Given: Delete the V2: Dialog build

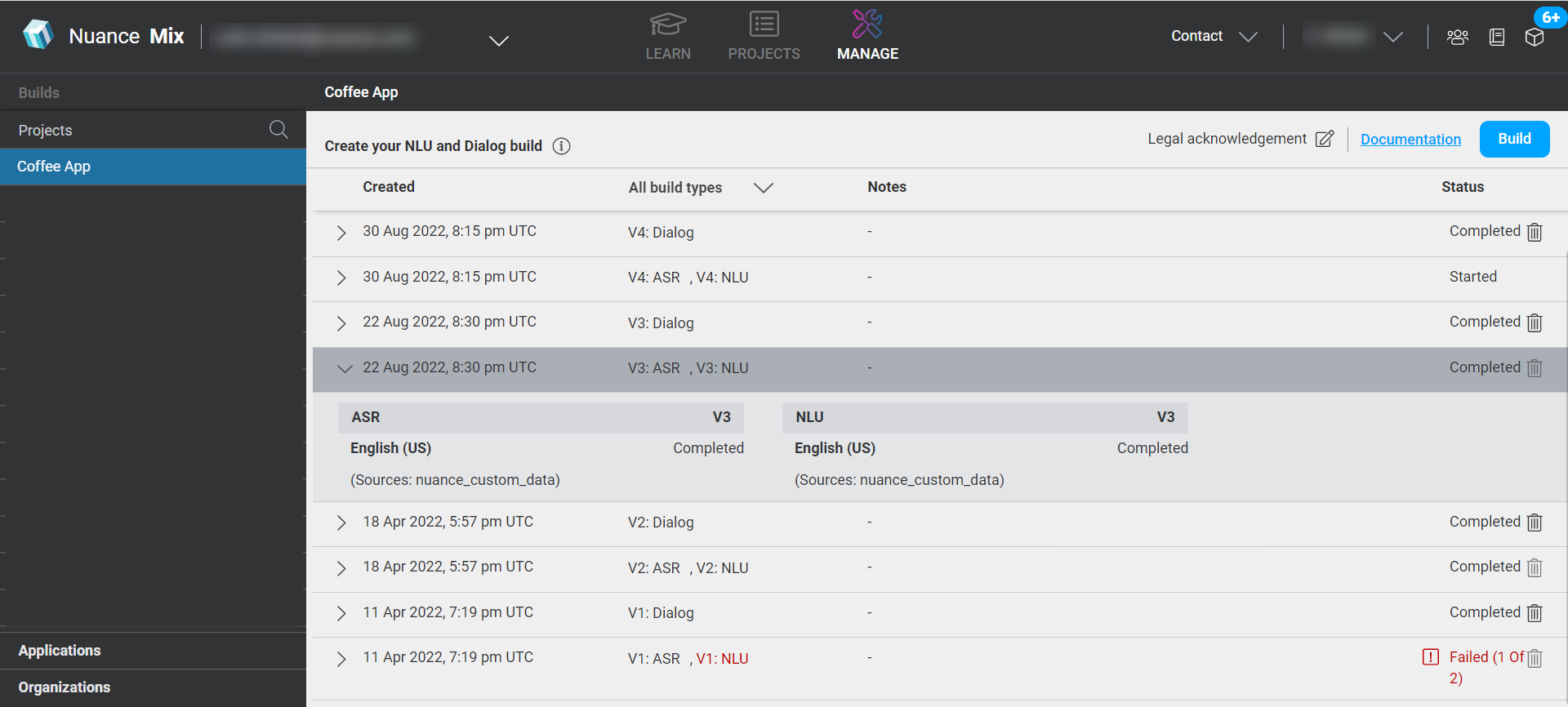Looking at the screenshot, I should tap(1535, 522).
